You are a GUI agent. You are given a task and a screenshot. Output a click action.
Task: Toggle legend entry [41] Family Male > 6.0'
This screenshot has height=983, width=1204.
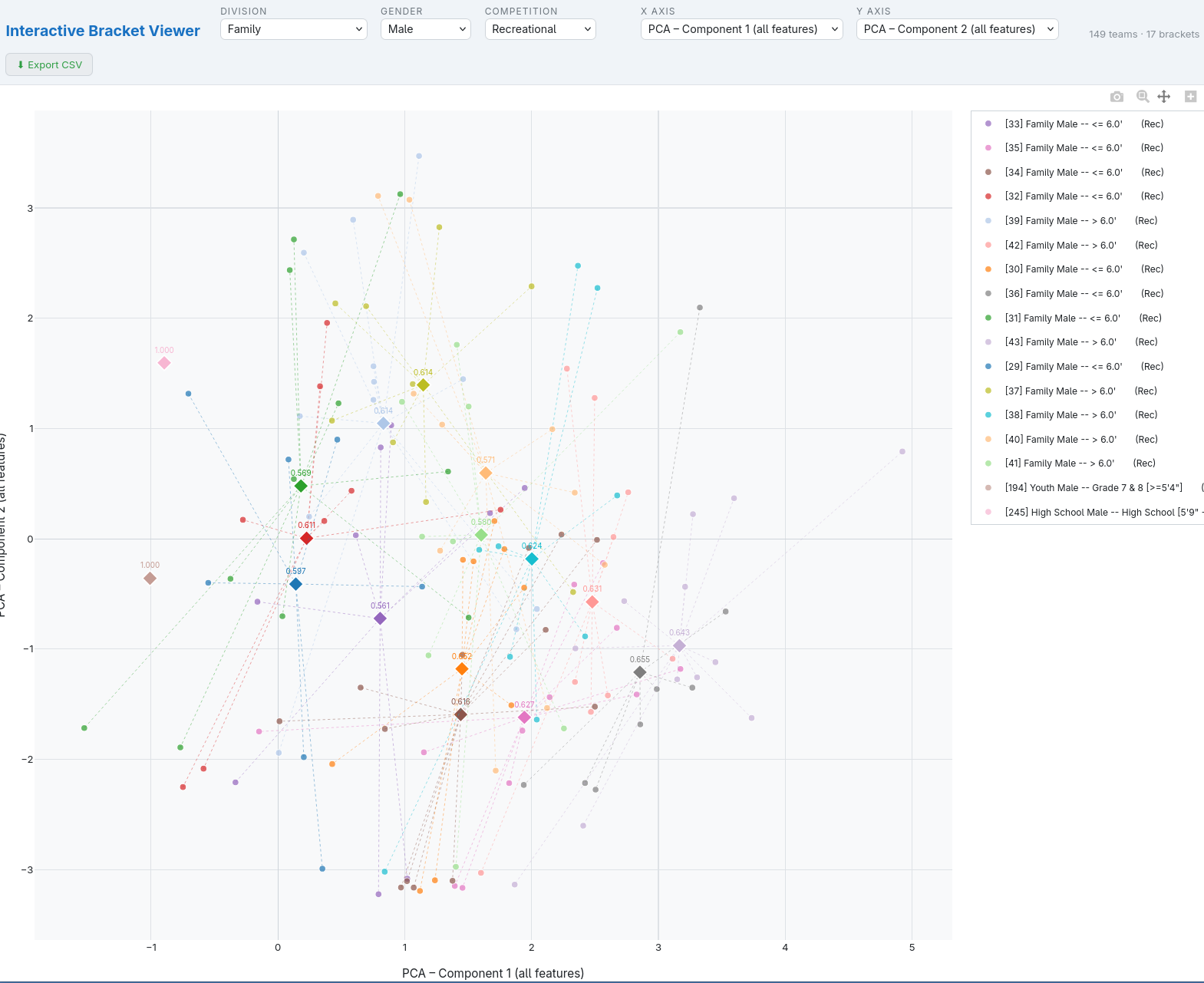tap(1088, 463)
